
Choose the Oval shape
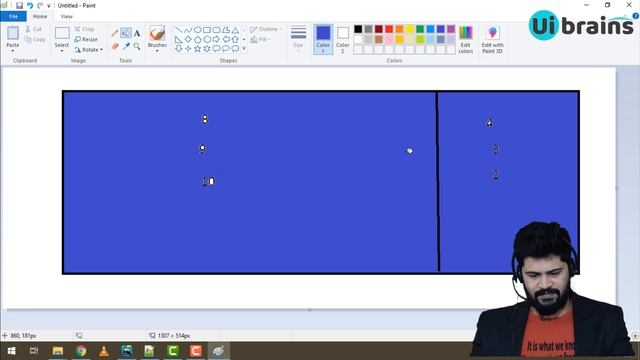(x=198, y=30)
